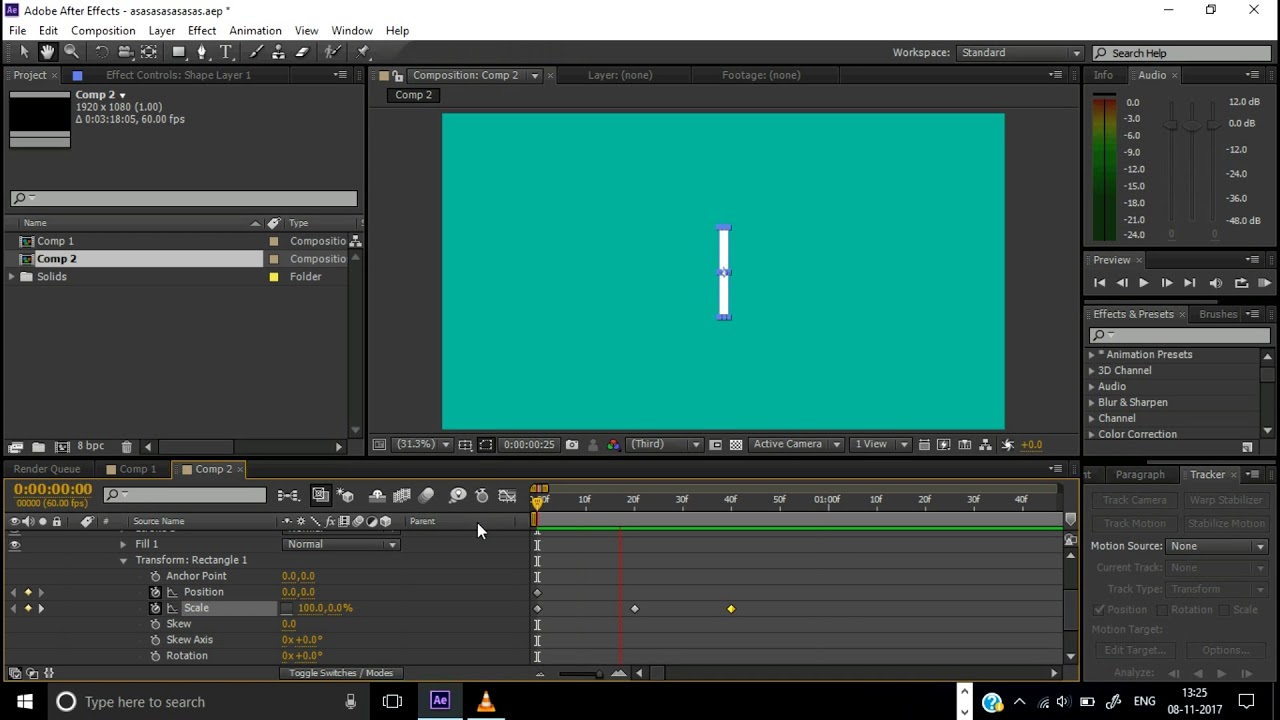Select the Pan Behind anchor point tool
The image size is (1280, 720).
[149, 52]
